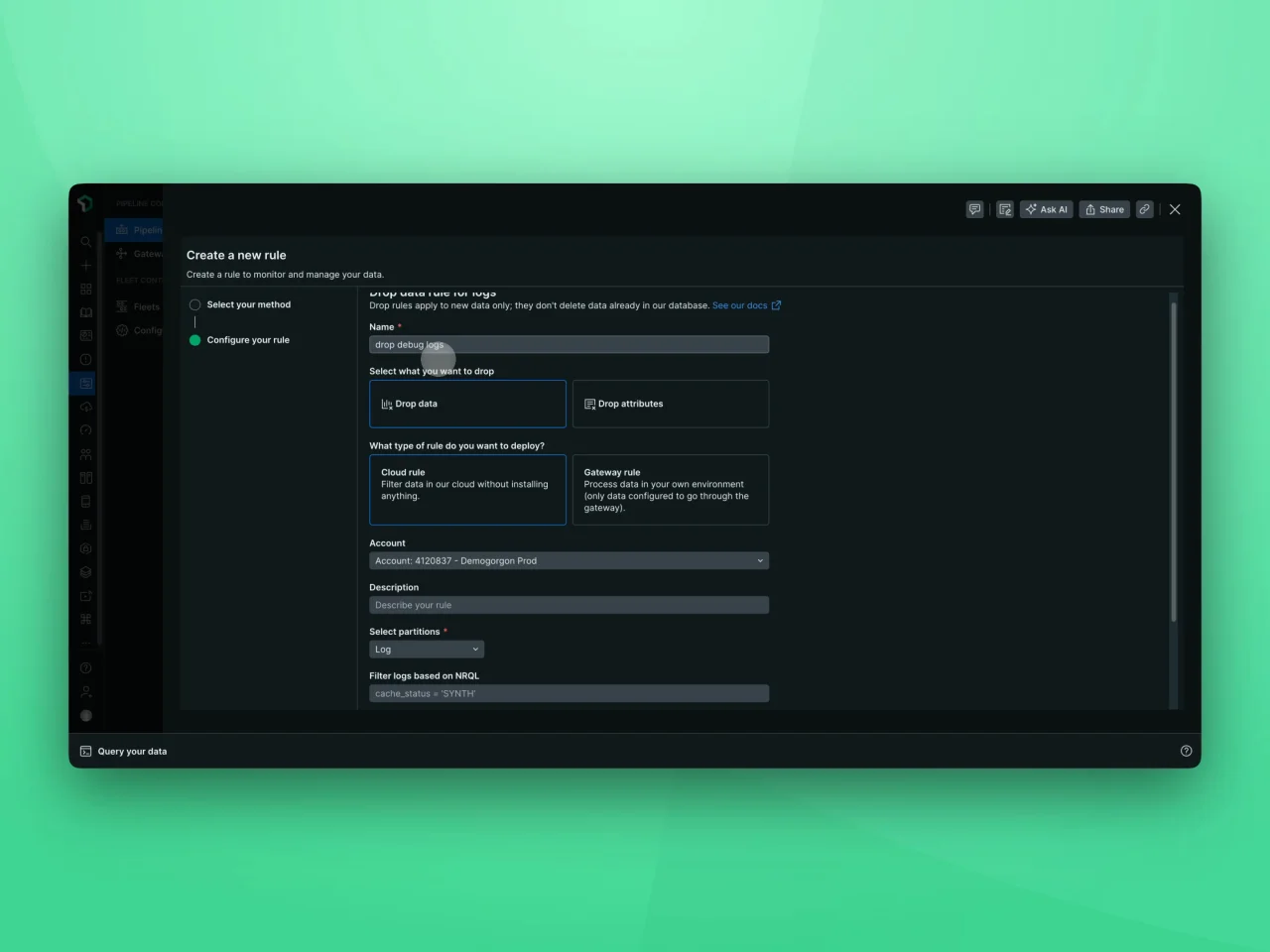The width and height of the screenshot is (1270, 952).
Task: Click the terminal icon beside Query your data
Action: click(x=85, y=752)
